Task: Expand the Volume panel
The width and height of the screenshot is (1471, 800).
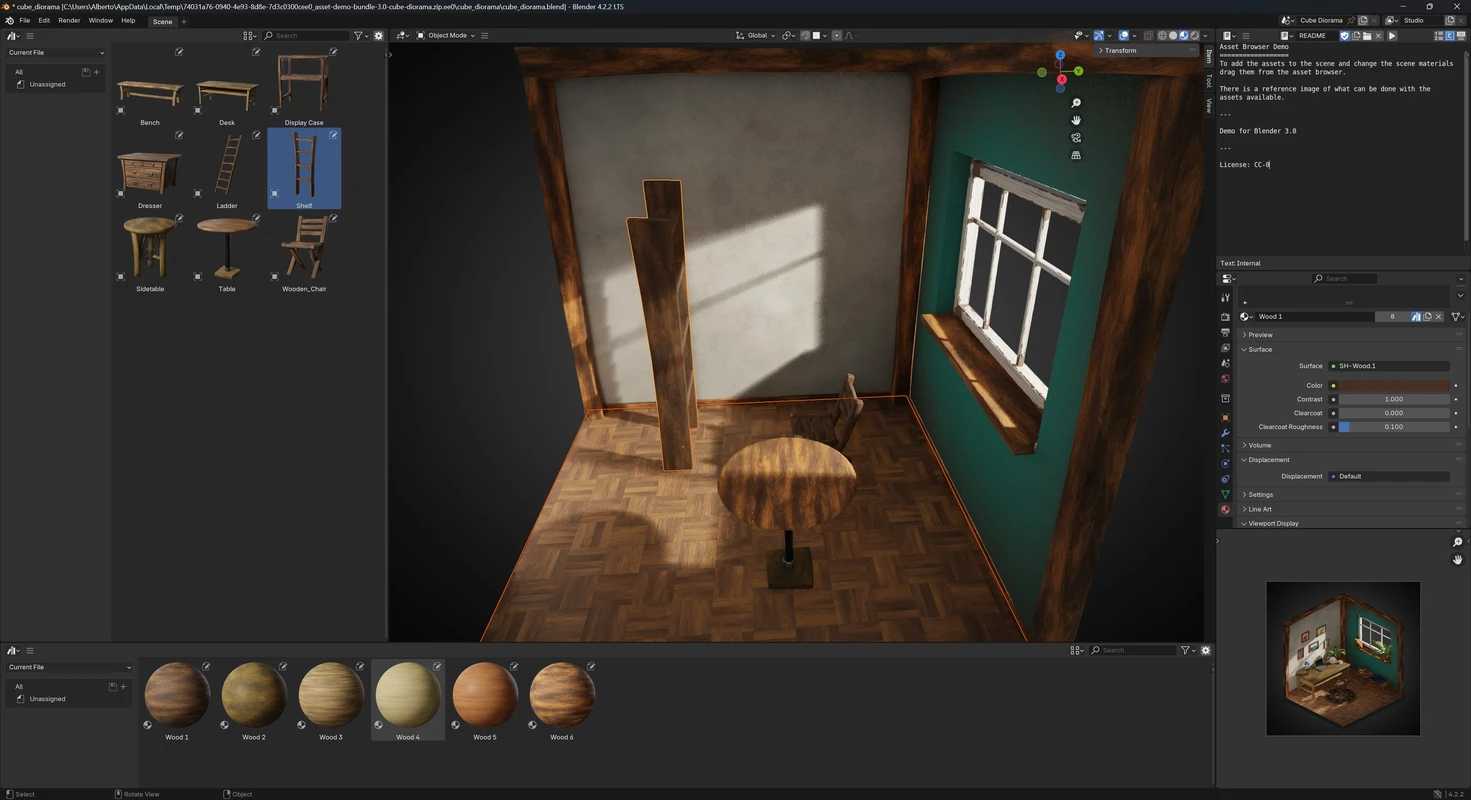Action: coord(1259,445)
